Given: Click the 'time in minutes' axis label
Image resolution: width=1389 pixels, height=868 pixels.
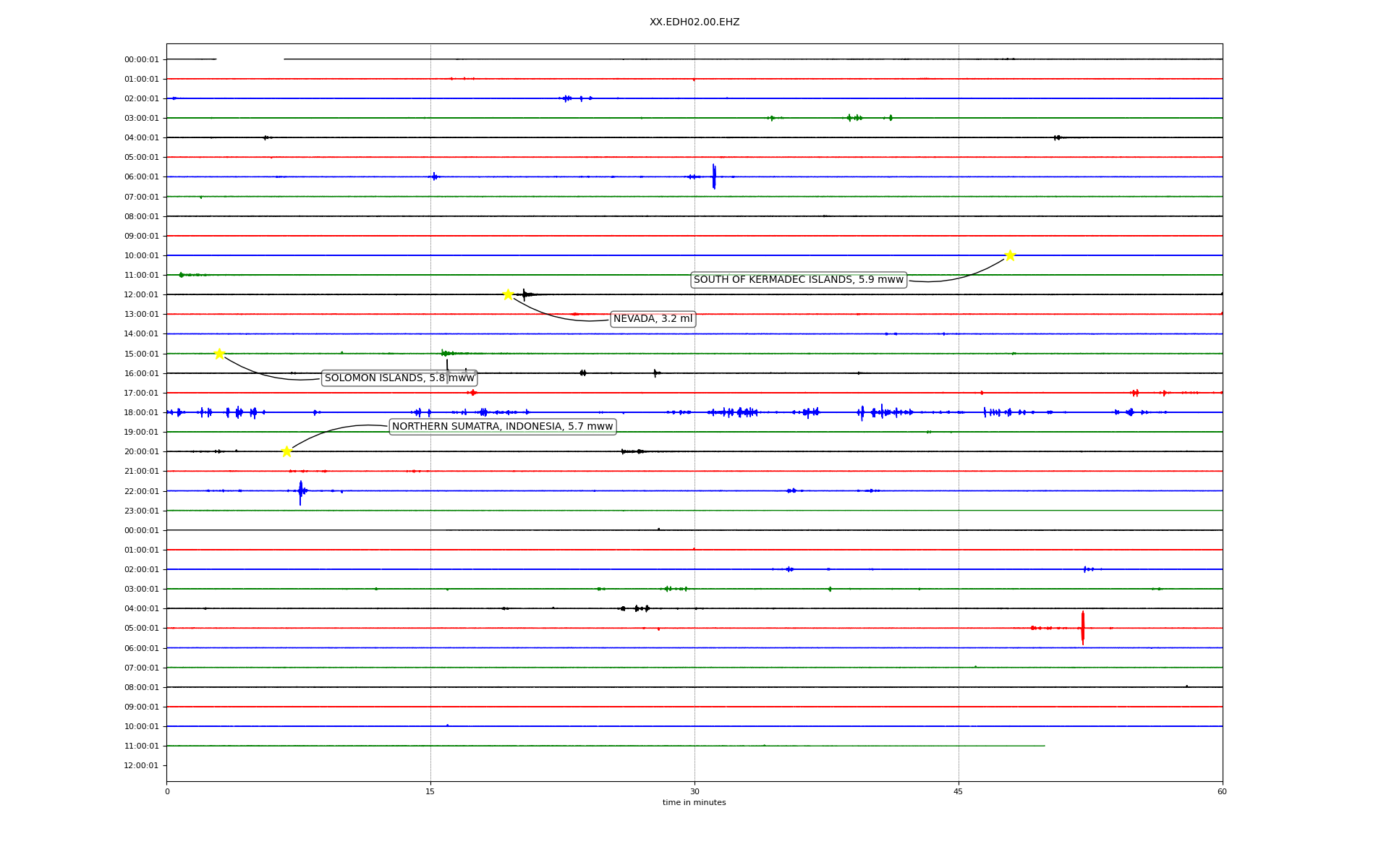Looking at the screenshot, I should (x=694, y=803).
